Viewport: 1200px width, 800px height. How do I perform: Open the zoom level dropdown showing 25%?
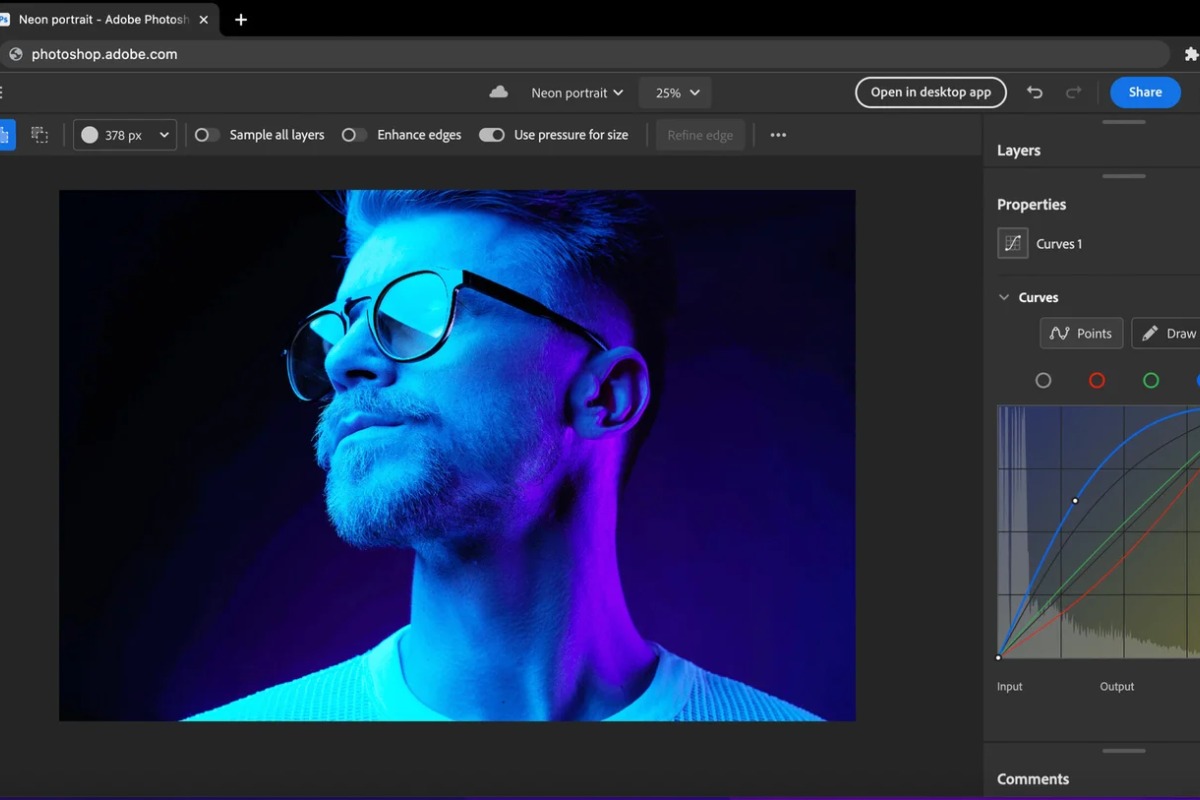675,92
